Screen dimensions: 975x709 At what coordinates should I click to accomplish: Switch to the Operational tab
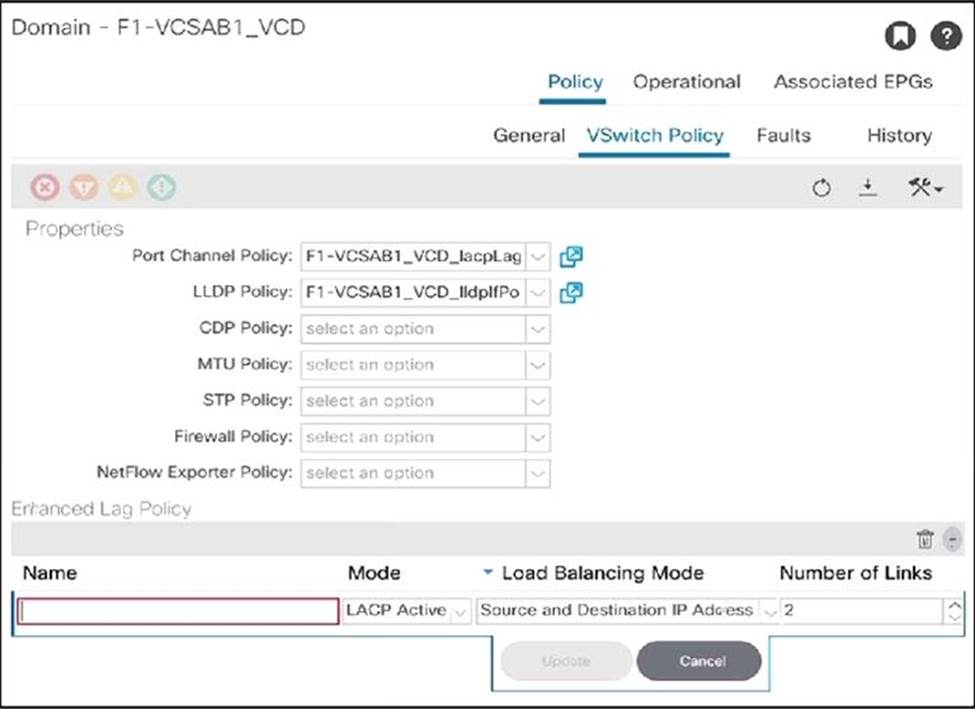[686, 82]
